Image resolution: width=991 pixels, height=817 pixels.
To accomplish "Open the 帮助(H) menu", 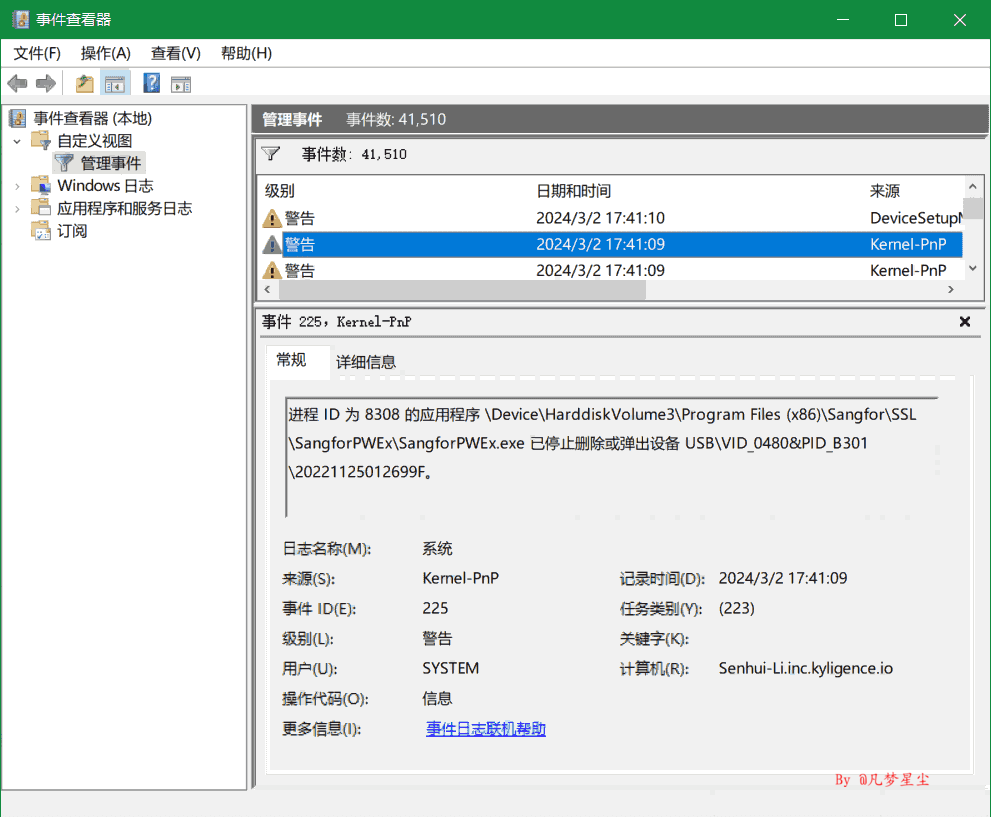I will 246,54.
